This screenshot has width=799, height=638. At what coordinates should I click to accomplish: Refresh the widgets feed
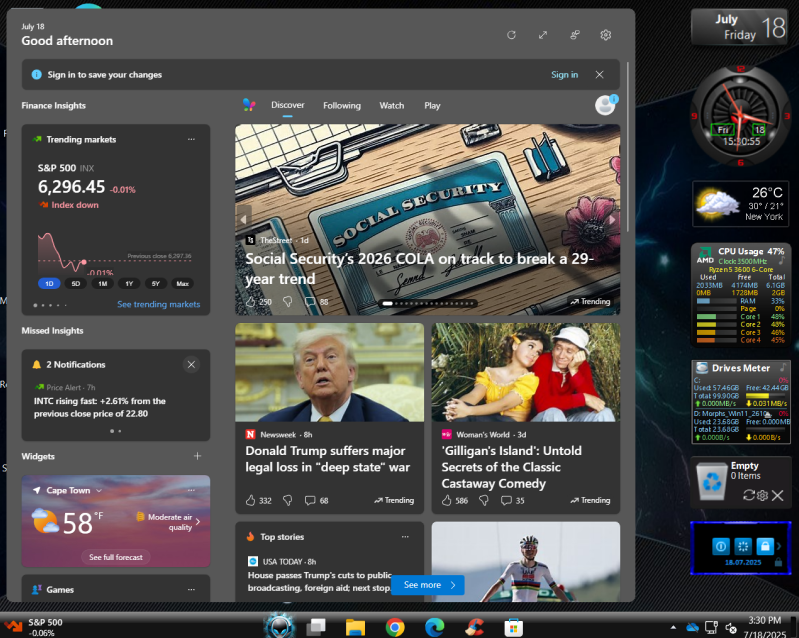511,35
